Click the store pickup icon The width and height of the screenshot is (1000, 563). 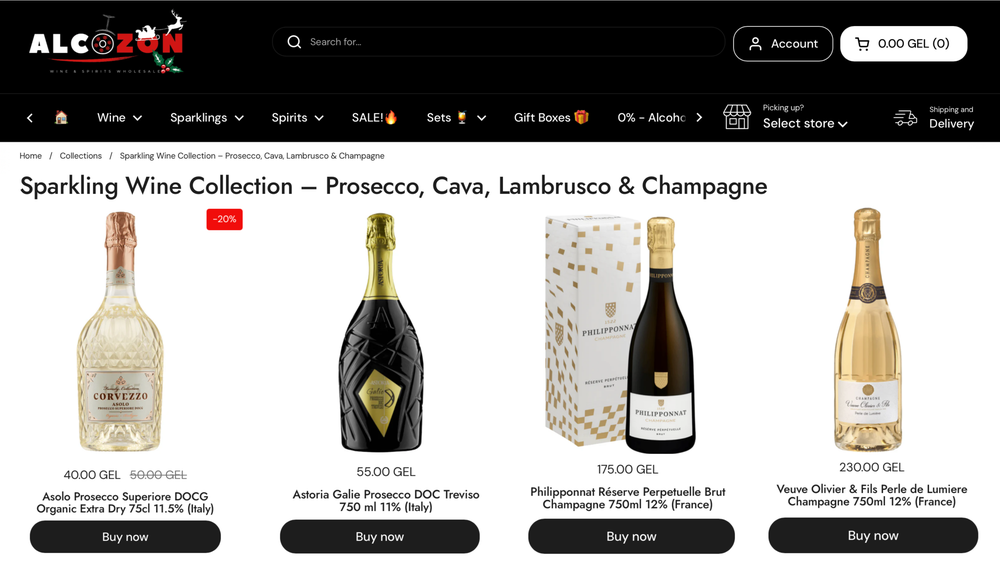737,117
